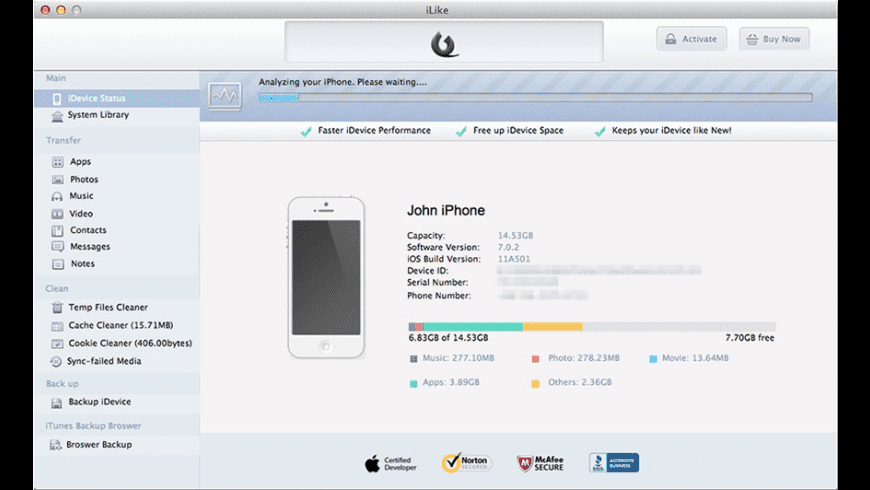Click the Music storage color swatch
870x490 pixels.
tap(413, 359)
